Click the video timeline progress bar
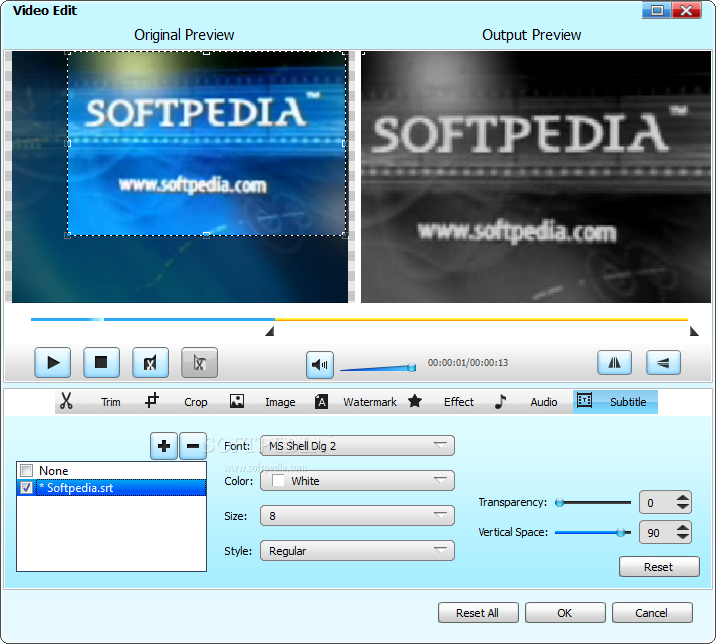Image resolution: width=716 pixels, height=644 pixels. click(359, 319)
